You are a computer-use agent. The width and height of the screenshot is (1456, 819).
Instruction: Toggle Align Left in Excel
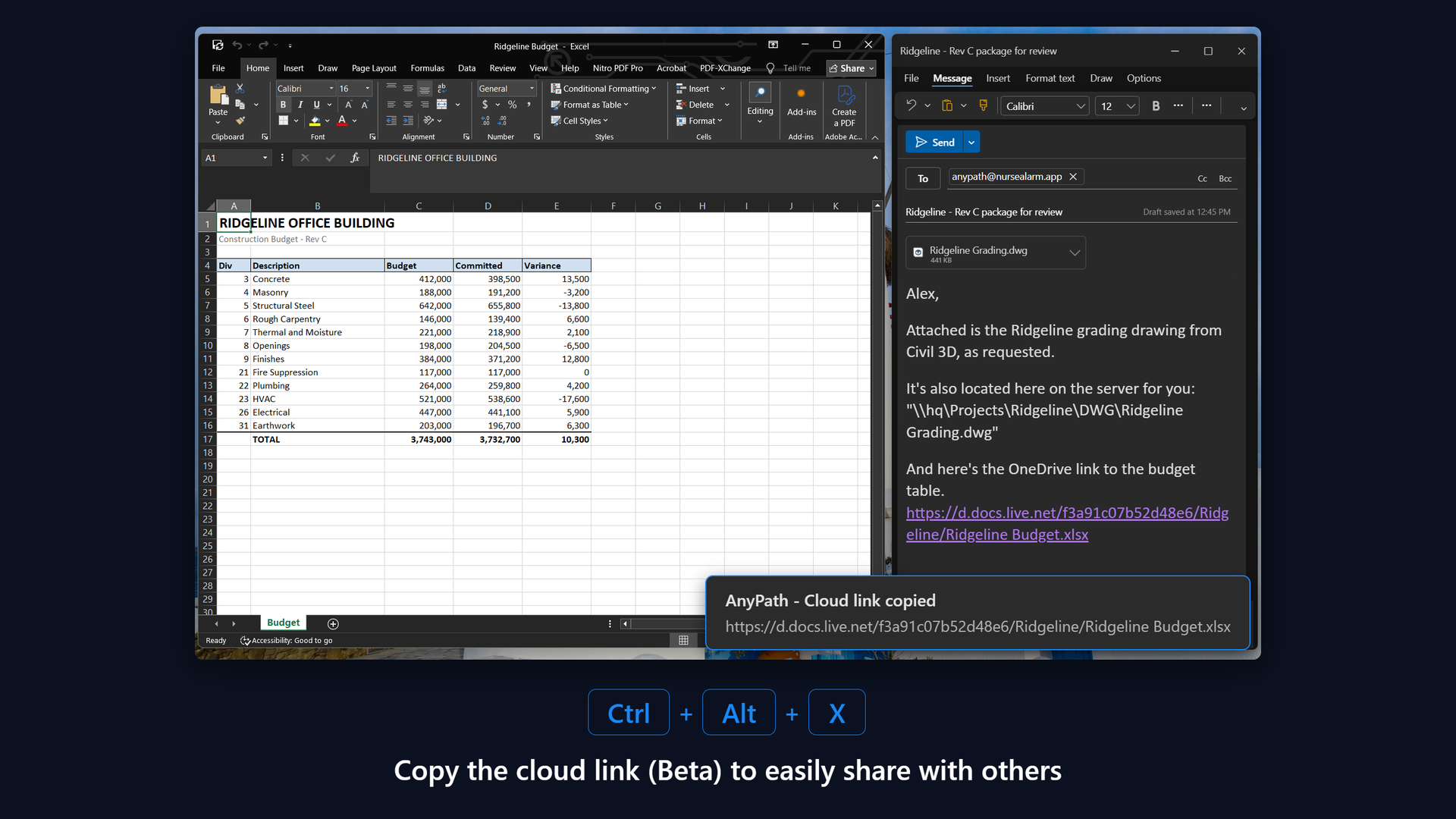(x=391, y=105)
